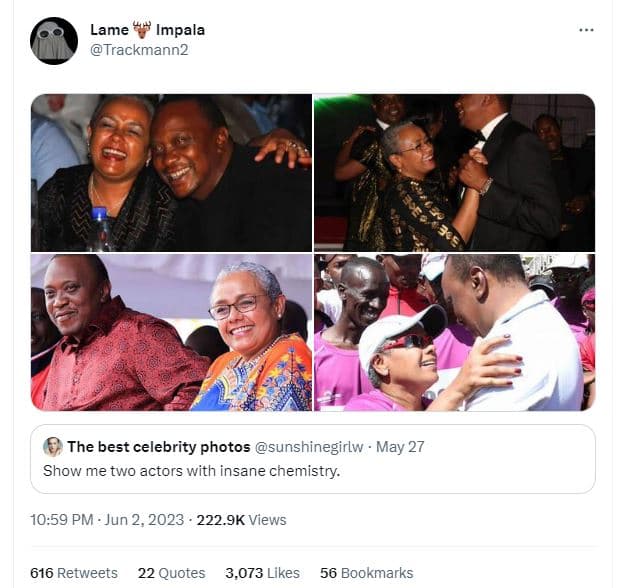Open the quoted tweet text about actors
621x588 pixels.
coord(191,469)
